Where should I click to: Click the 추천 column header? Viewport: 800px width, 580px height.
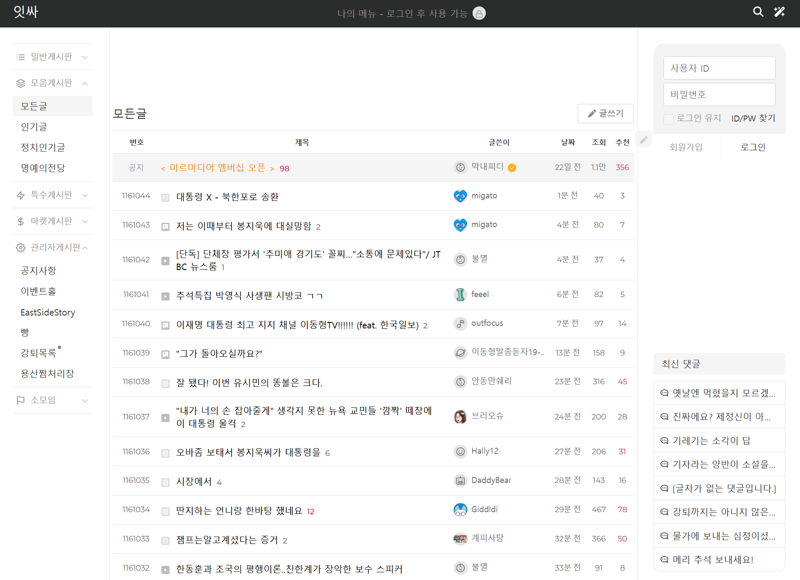click(622, 142)
